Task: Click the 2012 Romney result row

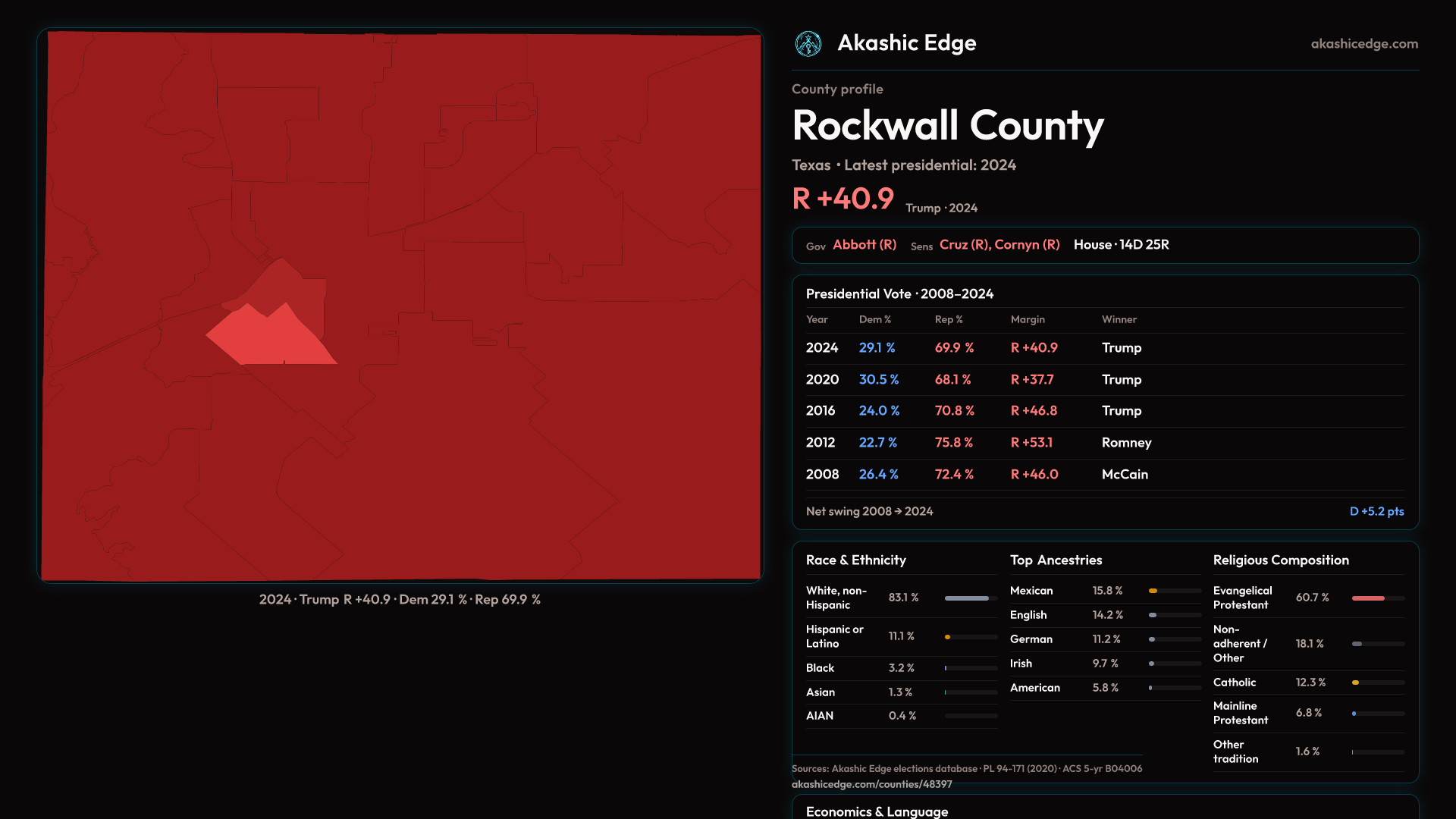Action: [x=1105, y=443]
